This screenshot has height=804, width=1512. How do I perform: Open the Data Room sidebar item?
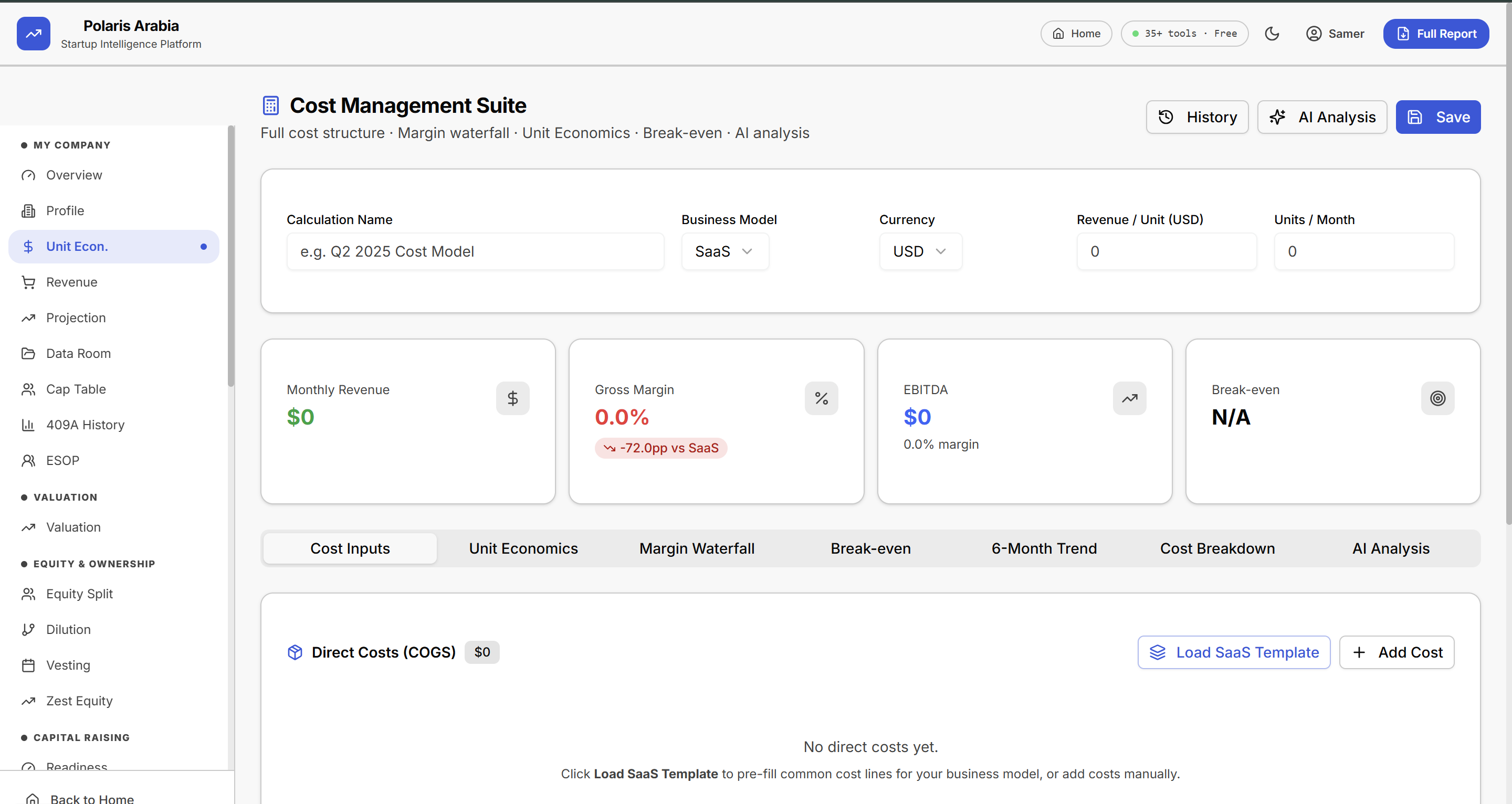[x=78, y=353]
